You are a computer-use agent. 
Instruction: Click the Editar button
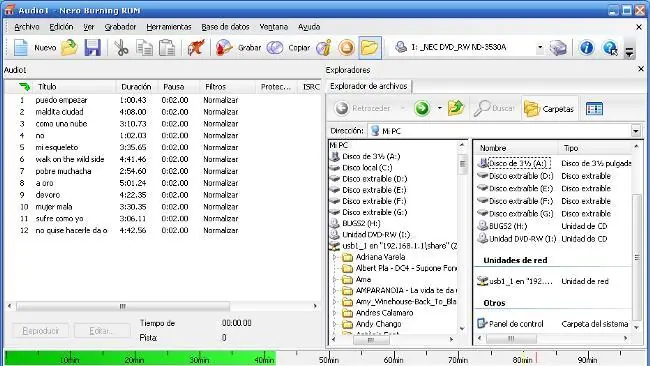tap(102, 331)
